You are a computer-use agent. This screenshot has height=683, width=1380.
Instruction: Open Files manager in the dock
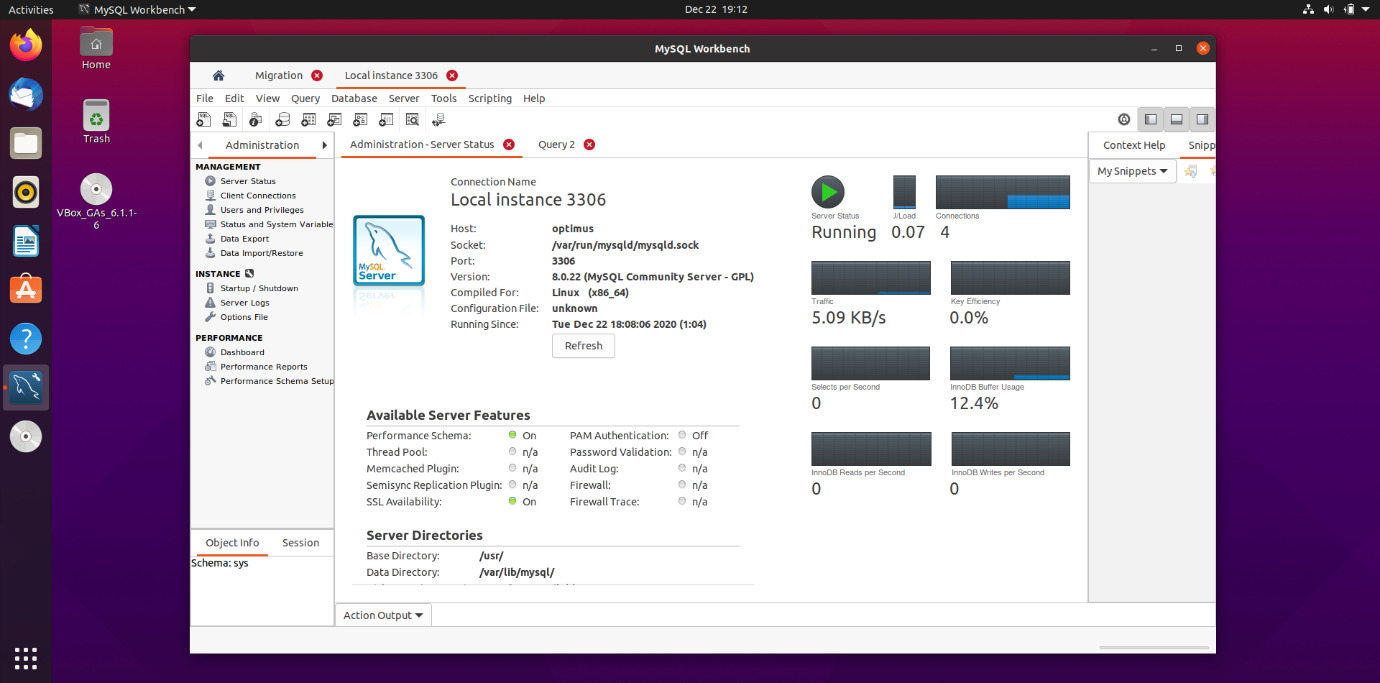point(26,143)
